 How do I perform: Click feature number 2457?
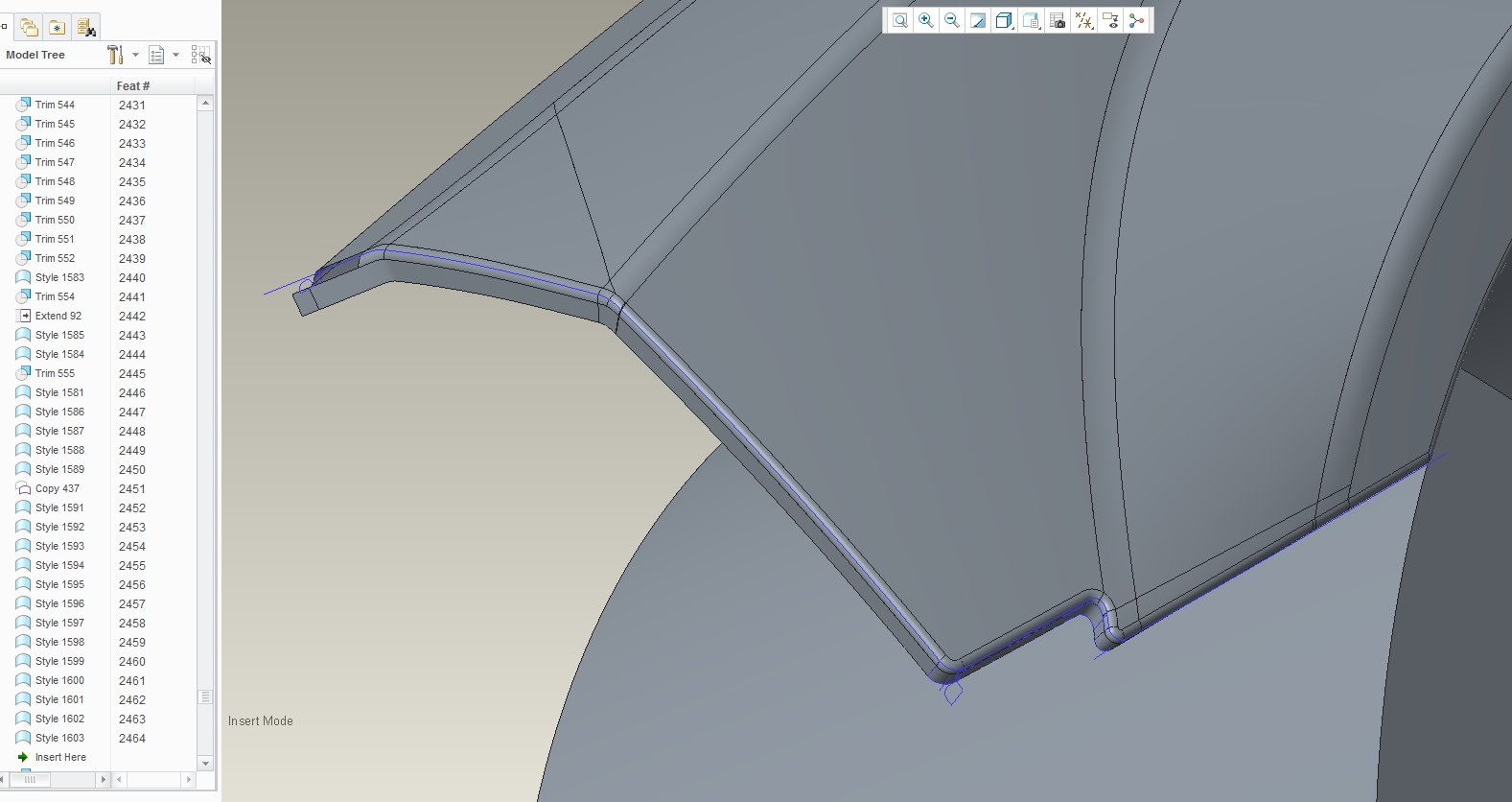click(132, 603)
